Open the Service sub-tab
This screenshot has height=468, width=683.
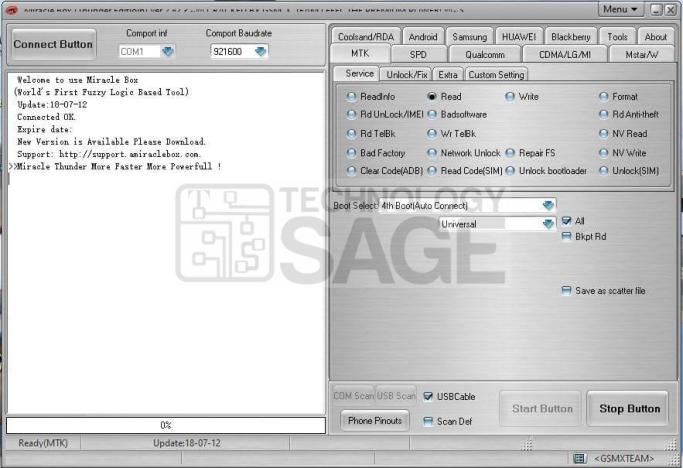(359, 74)
